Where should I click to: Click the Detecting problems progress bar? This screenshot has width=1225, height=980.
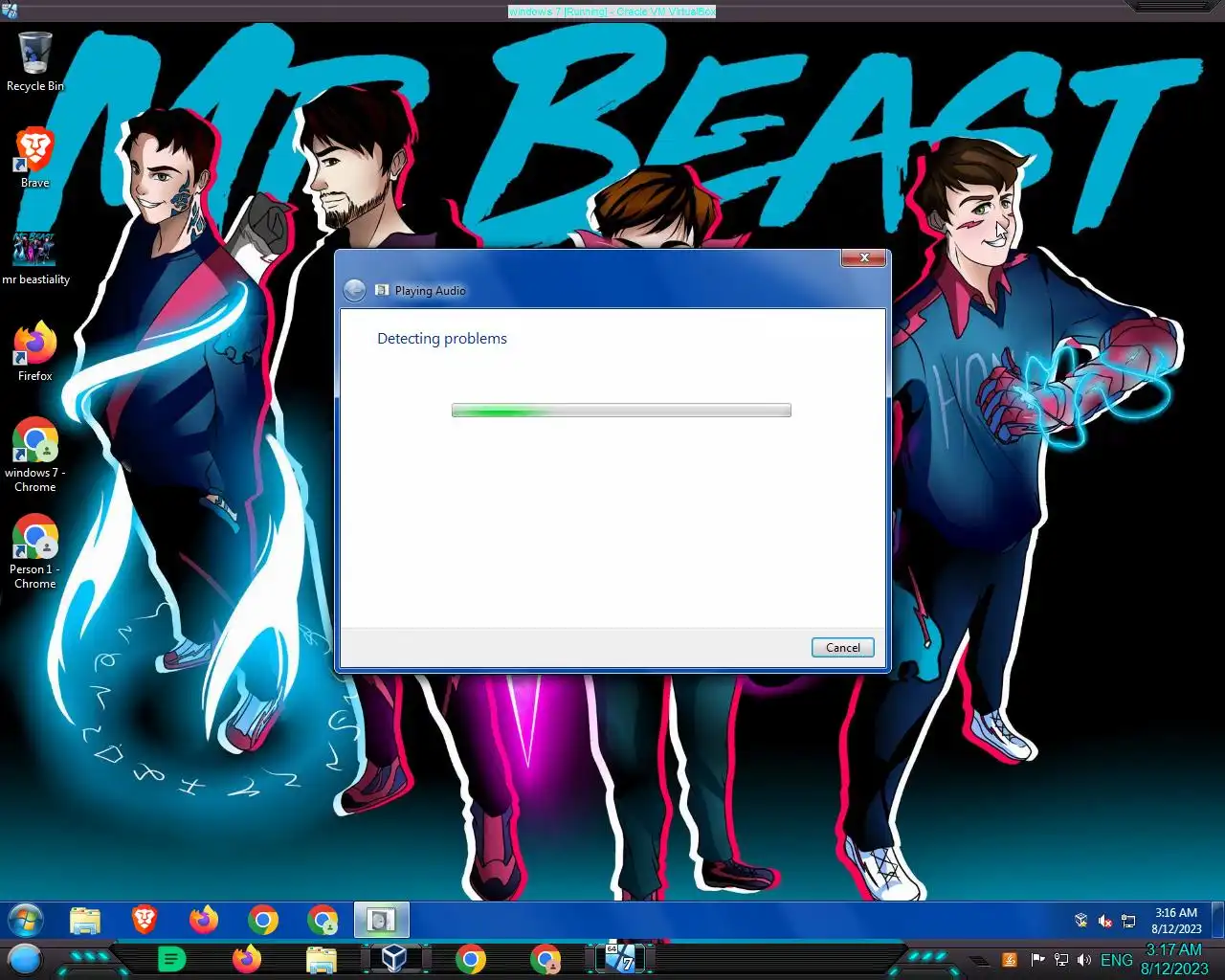(x=621, y=411)
